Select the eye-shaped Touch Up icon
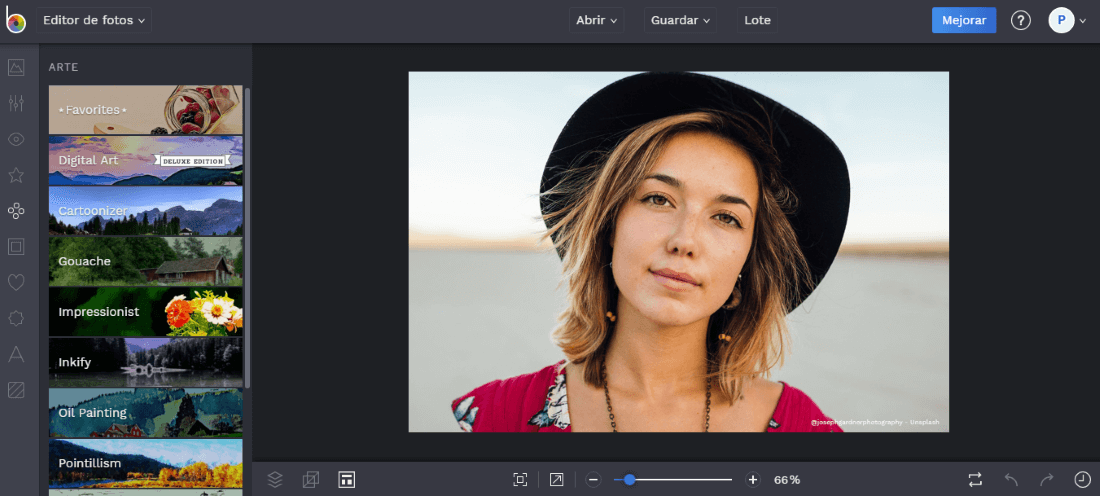The height and width of the screenshot is (496, 1100). [16, 139]
